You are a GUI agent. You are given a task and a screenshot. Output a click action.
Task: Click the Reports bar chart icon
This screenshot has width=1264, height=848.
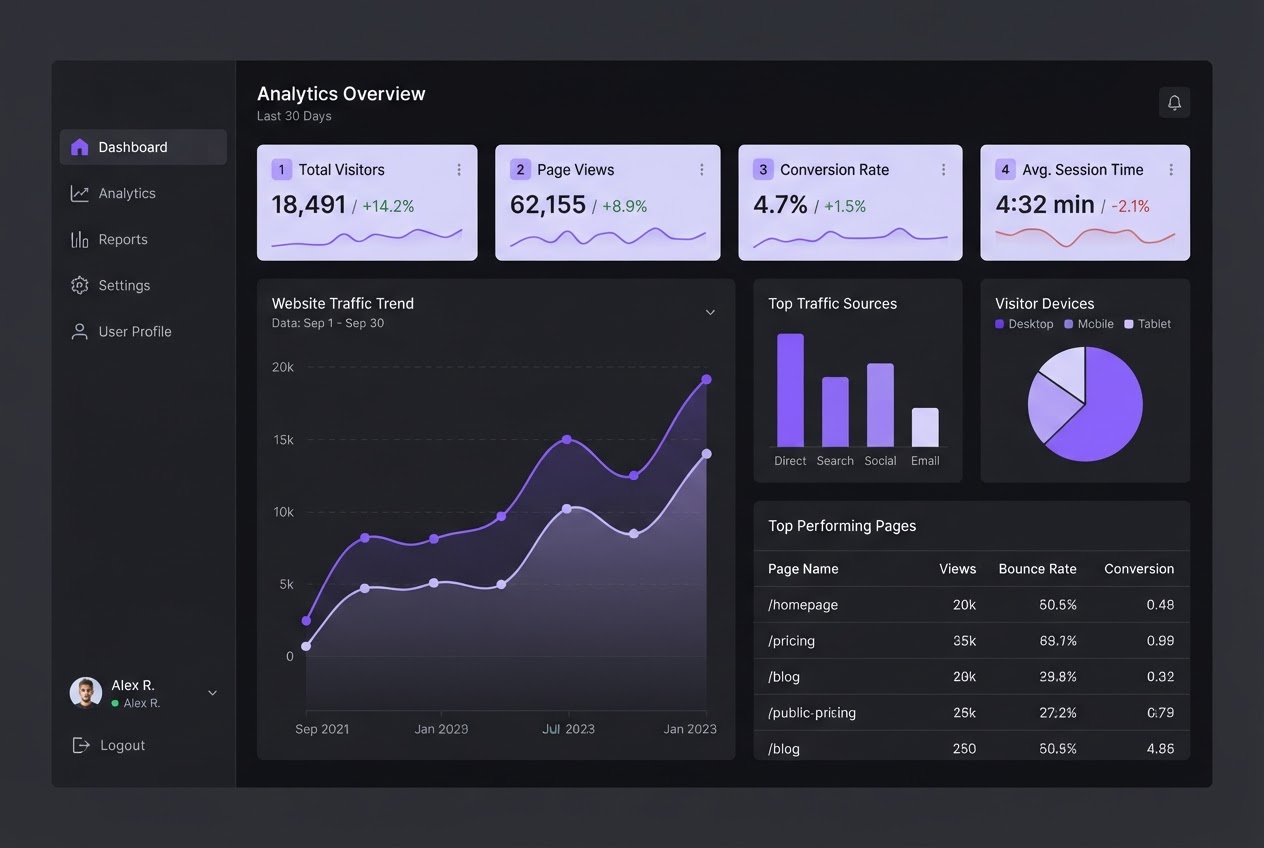80,239
